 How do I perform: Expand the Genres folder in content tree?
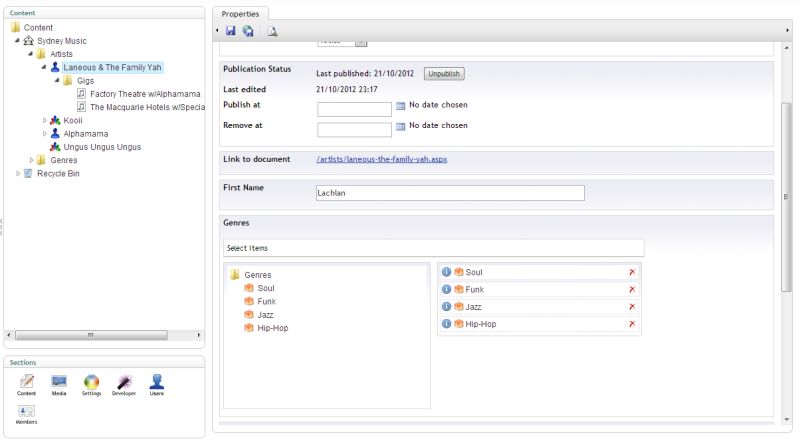31,160
